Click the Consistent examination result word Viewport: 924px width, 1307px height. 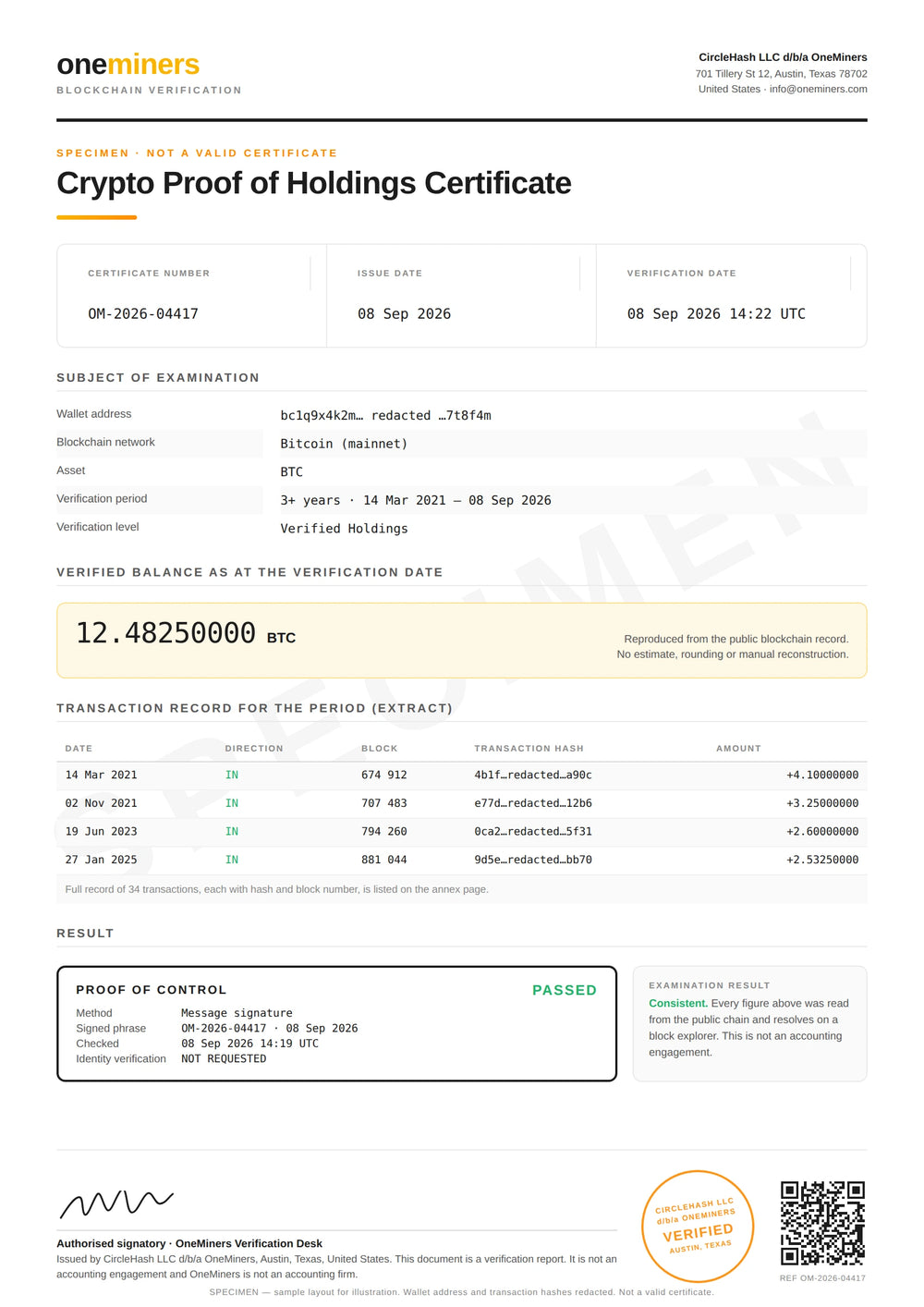click(x=678, y=1004)
